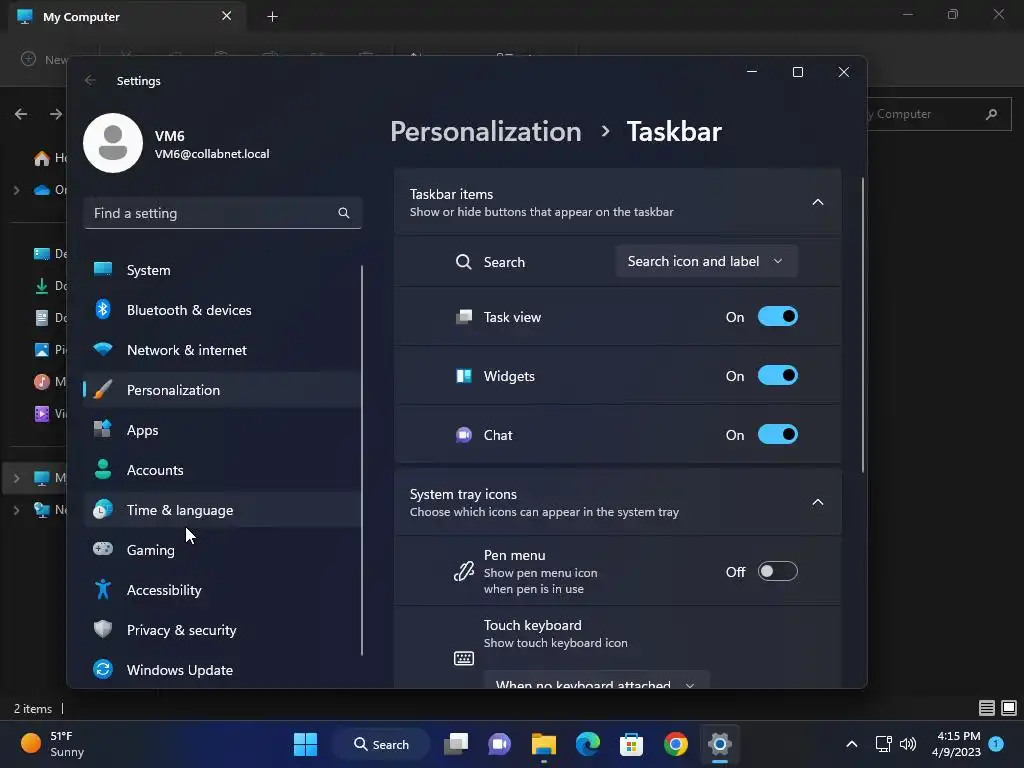Click the Music icon in File Explorer sidebar
1024x768 pixels.
42,381
